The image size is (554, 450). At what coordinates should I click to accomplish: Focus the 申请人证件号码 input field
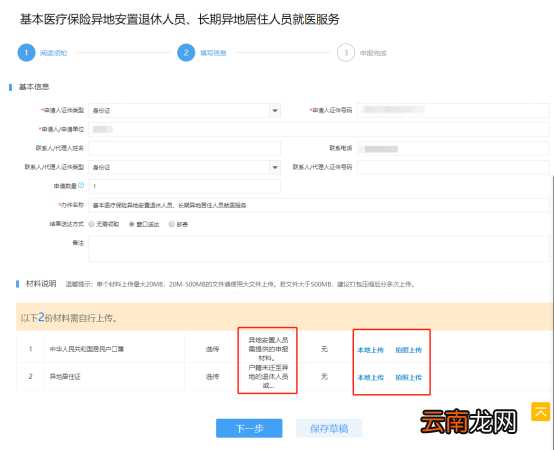coord(453,110)
